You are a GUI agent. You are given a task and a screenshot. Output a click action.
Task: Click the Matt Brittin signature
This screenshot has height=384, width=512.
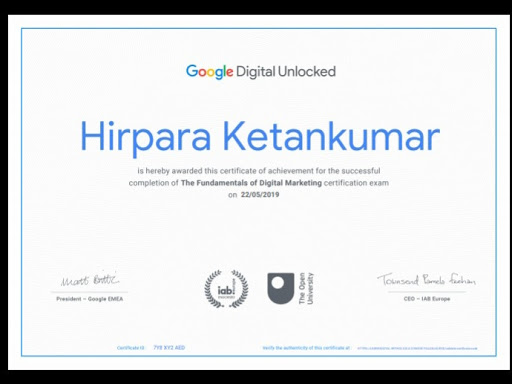(89, 279)
